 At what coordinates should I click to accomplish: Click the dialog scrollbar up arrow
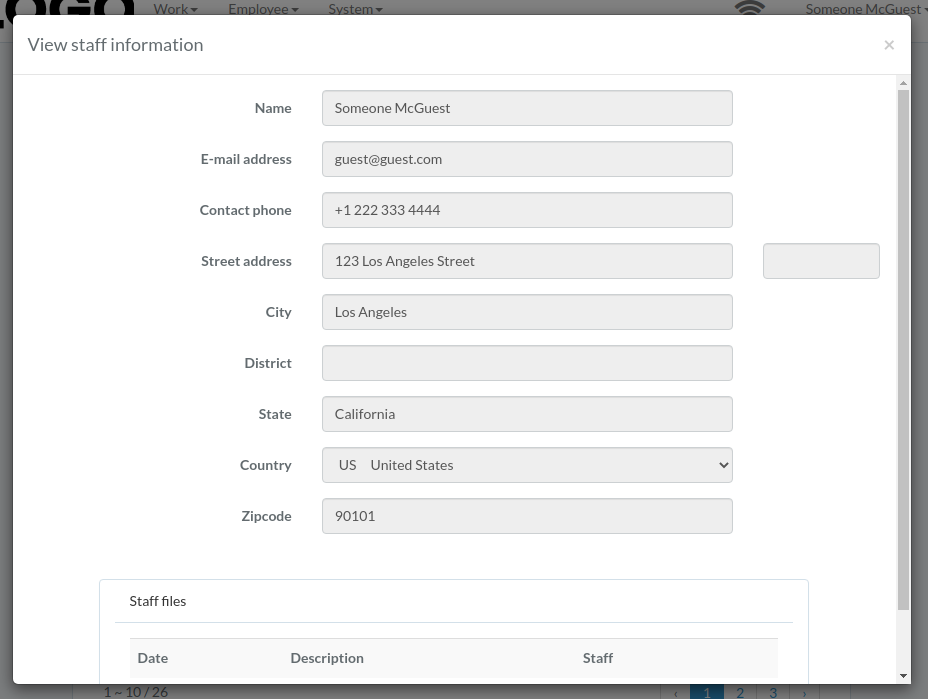903,83
